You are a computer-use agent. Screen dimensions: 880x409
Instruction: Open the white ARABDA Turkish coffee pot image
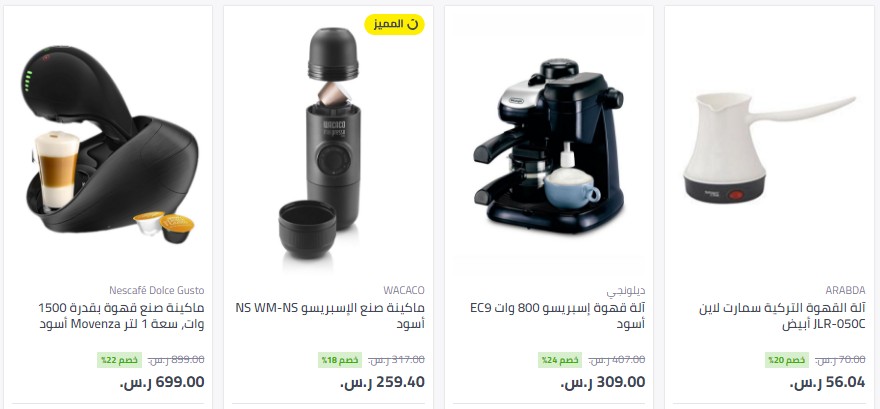tap(769, 149)
